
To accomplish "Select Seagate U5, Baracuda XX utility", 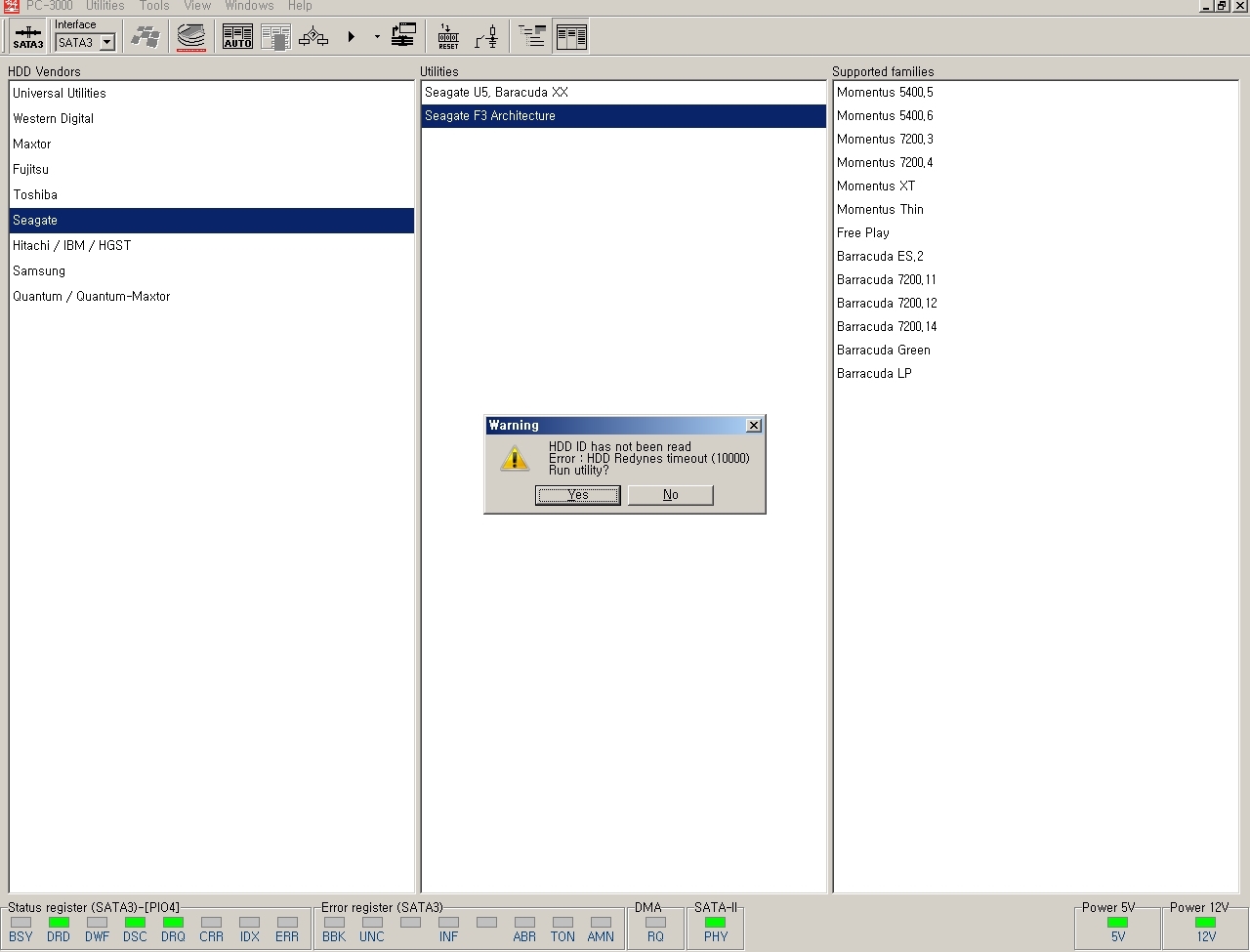I will (624, 93).
